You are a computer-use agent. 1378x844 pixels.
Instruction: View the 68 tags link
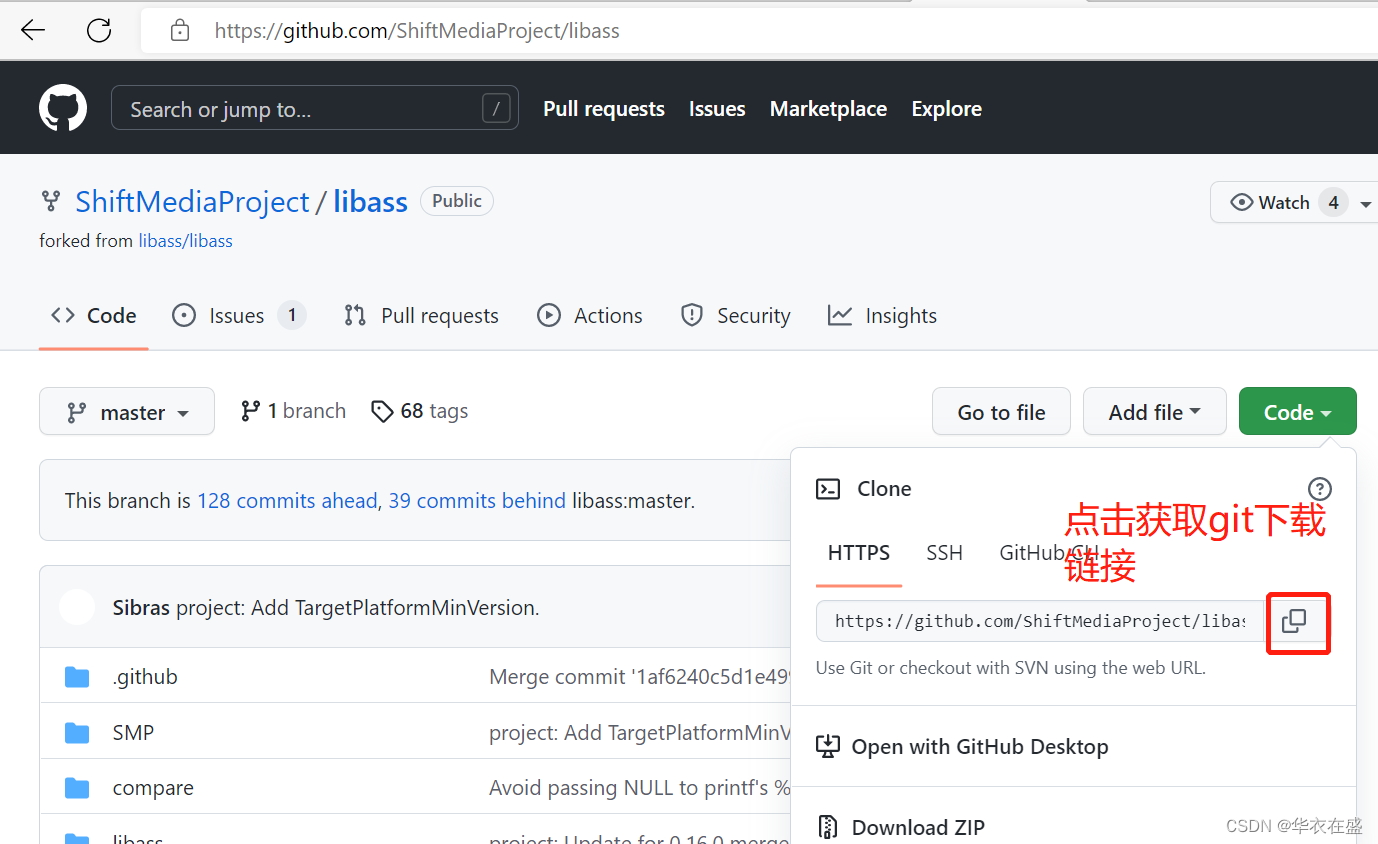point(419,411)
